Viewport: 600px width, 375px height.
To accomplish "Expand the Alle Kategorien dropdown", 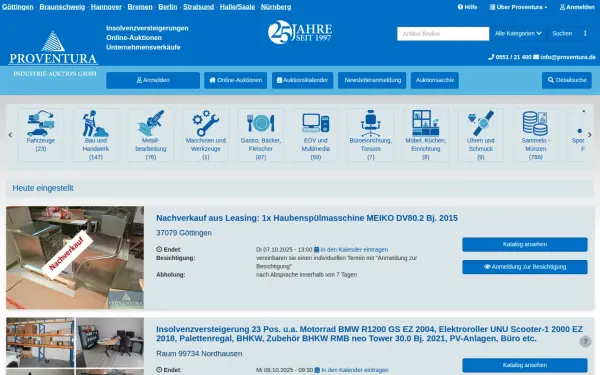I will (x=518, y=34).
